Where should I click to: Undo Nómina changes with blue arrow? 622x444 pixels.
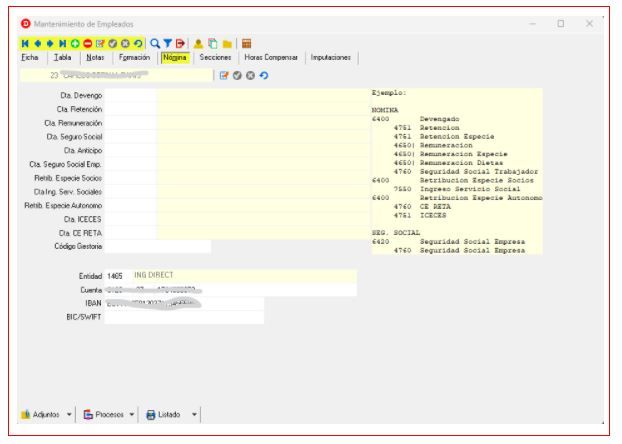[264, 75]
